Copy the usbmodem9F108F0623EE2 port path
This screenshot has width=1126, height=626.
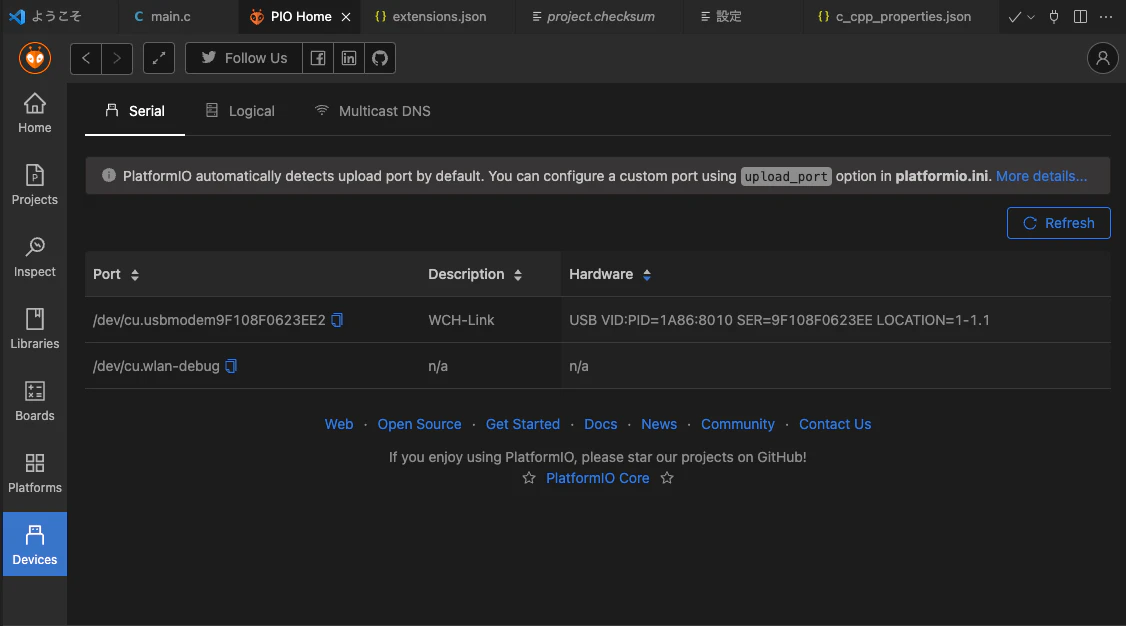pyautogui.click(x=337, y=320)
